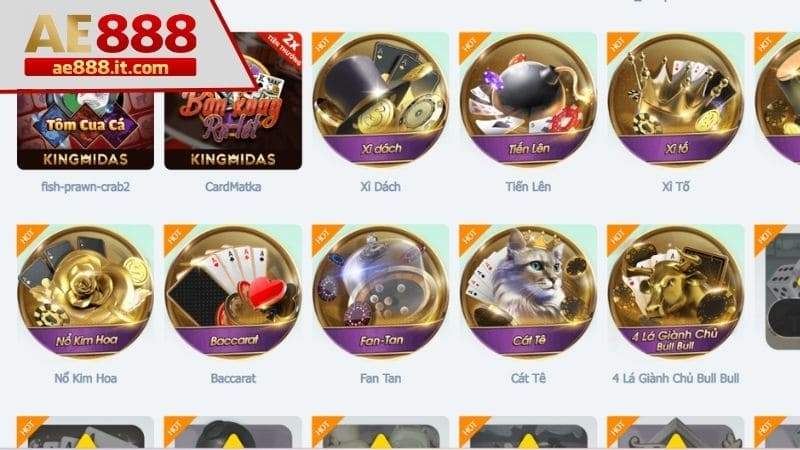Select the 4 Lá Giành Chủ Bull Bull icon
800x450 pixels.
pos(676,292)
